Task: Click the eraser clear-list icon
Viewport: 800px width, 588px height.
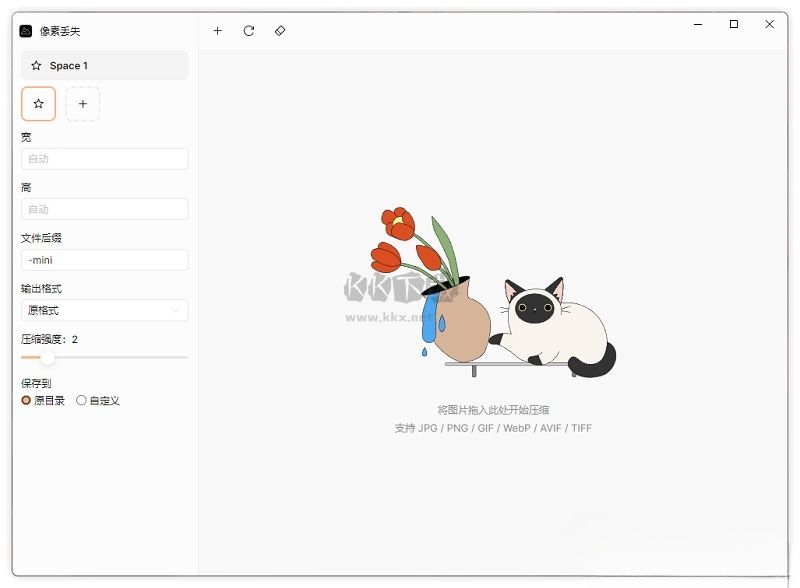Action: pos(280,31)
